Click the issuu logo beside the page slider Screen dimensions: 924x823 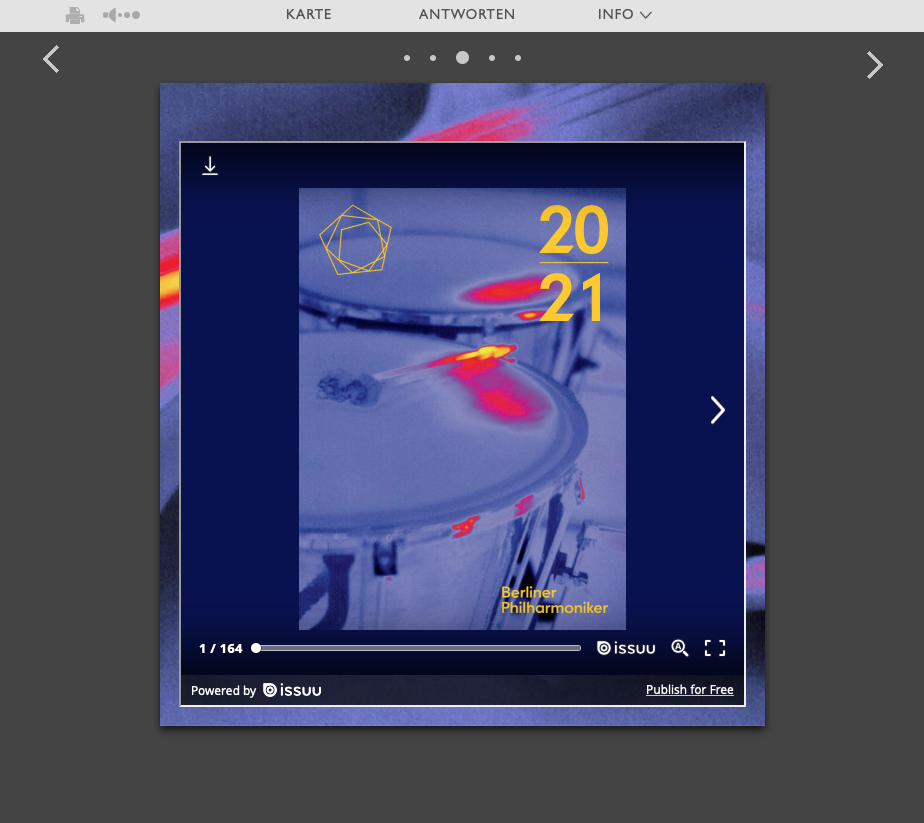click(x=626, y=648)
